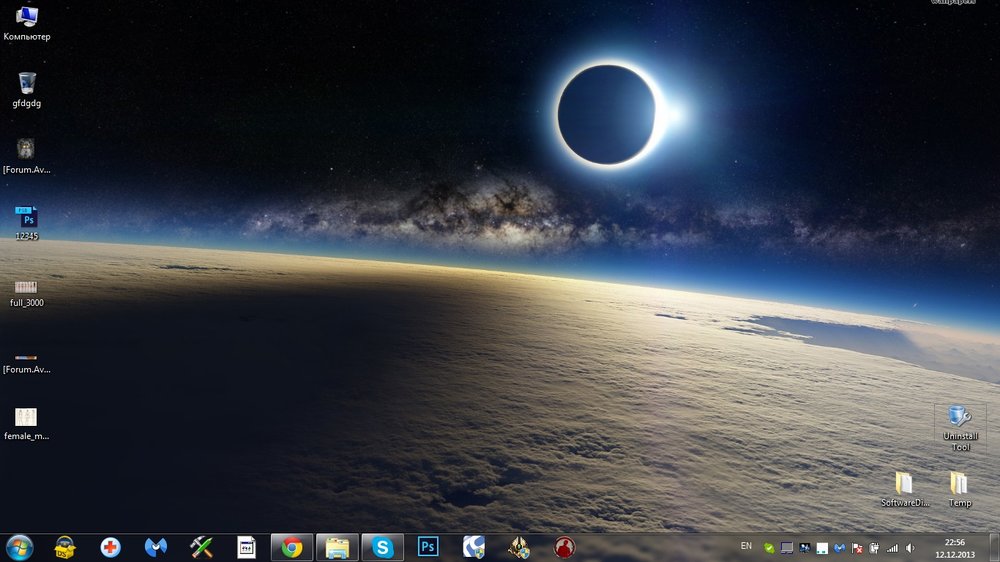Viewport: 1000px width, 562px height.
Task: Switch the EN input language indicator
Action: [x=746, y=546]
